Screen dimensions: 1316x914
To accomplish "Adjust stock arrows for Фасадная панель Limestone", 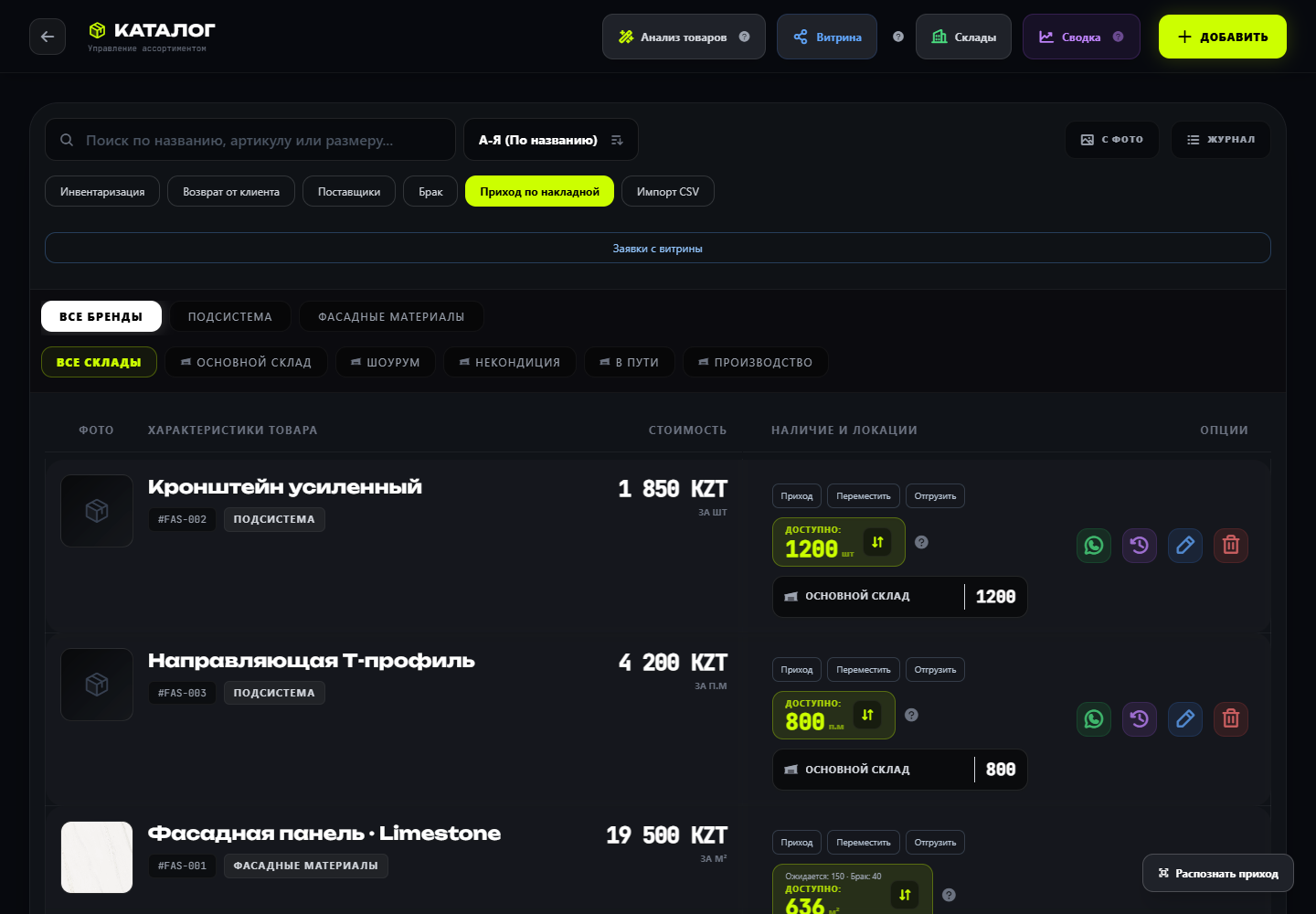I will coord(905,895).
